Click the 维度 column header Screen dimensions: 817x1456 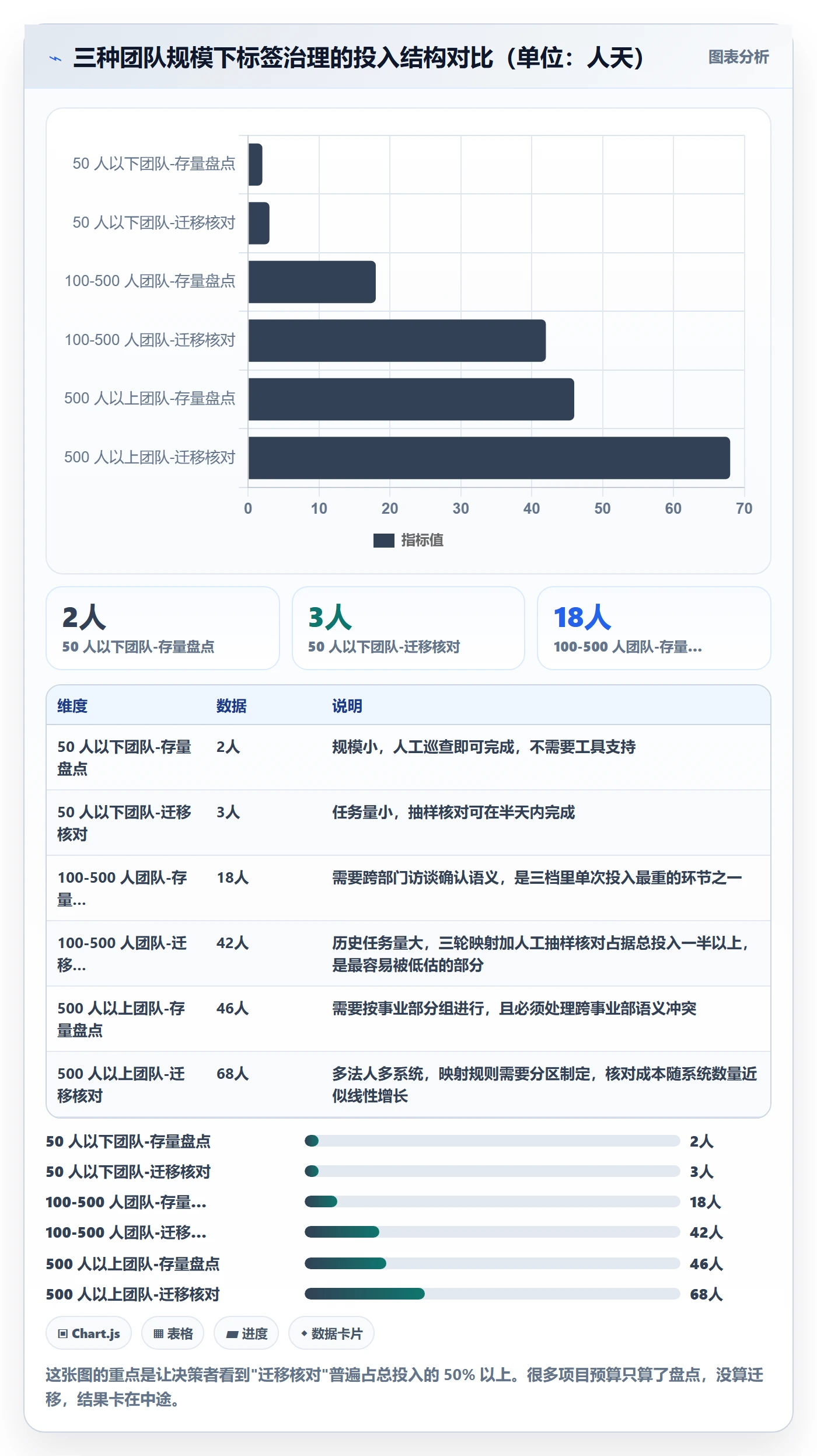[x=72, y=706]
